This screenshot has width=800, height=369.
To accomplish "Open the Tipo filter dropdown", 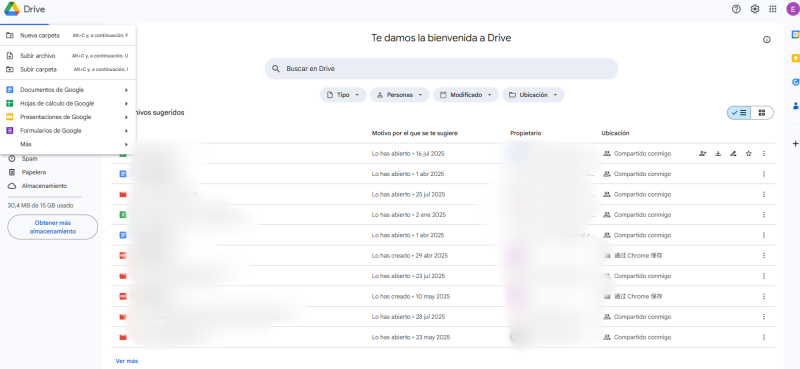I will click(x=343, y=95).
